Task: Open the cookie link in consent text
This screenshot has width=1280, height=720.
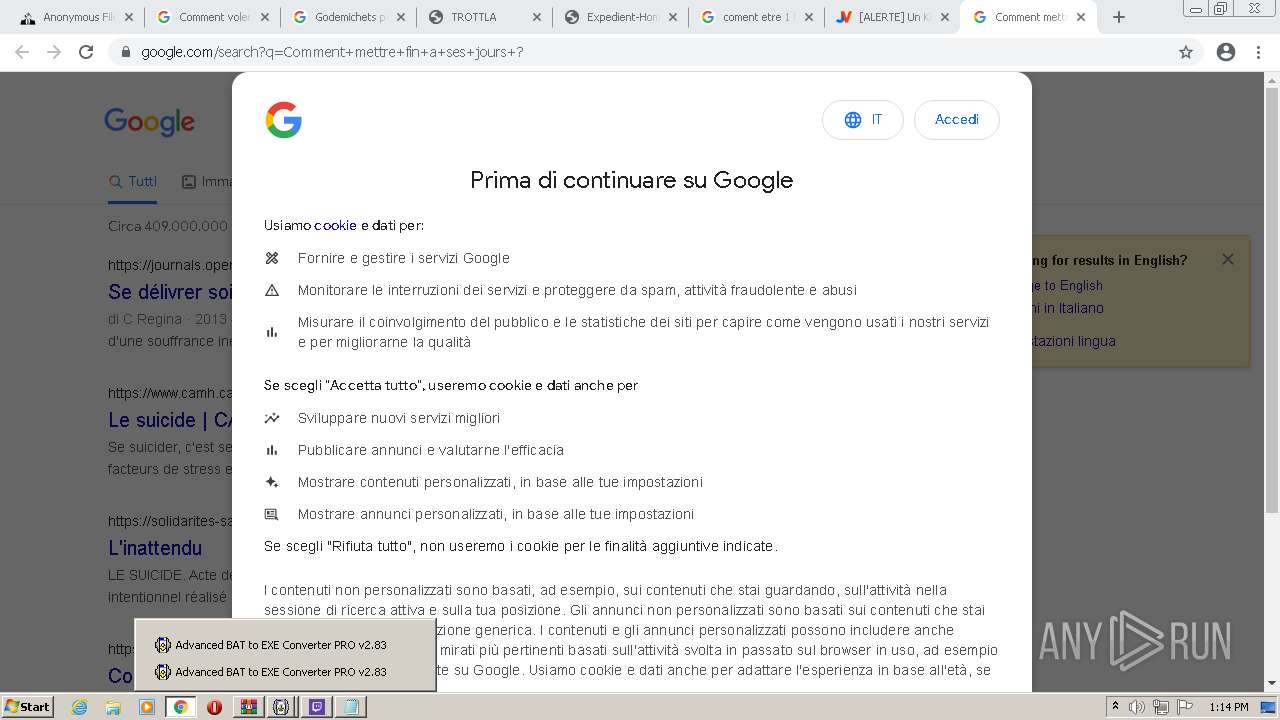Action: coord(335,226)
